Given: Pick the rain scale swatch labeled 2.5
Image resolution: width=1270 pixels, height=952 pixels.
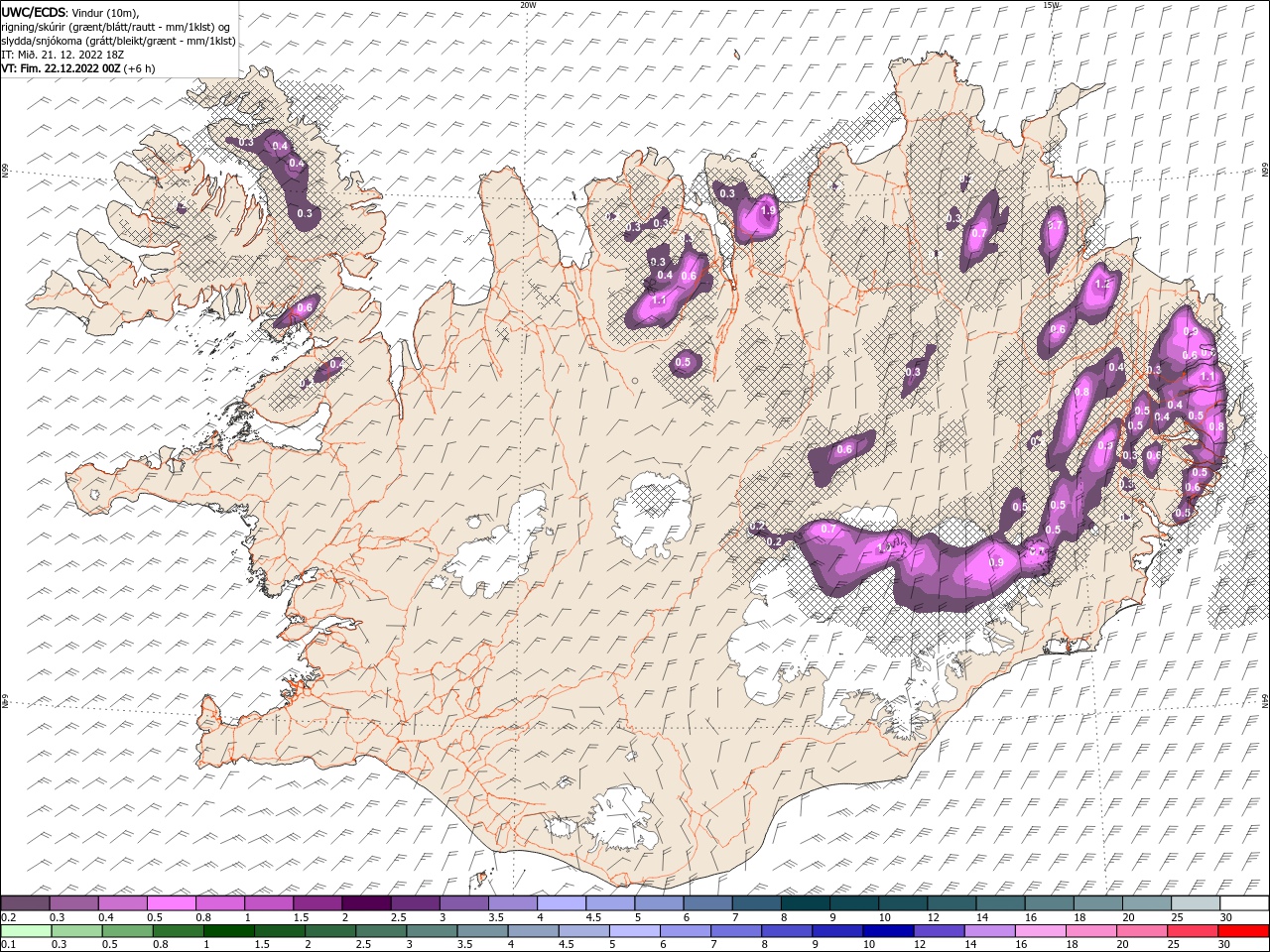Looking at the screenshot, I should tap(381, 931).
